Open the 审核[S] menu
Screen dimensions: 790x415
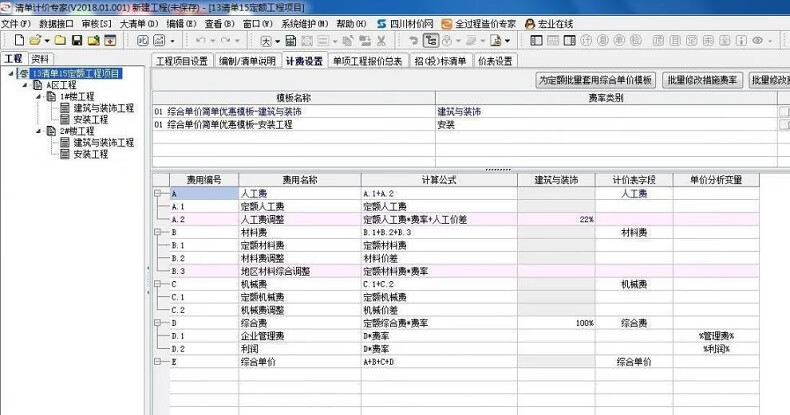click(97, 24)
